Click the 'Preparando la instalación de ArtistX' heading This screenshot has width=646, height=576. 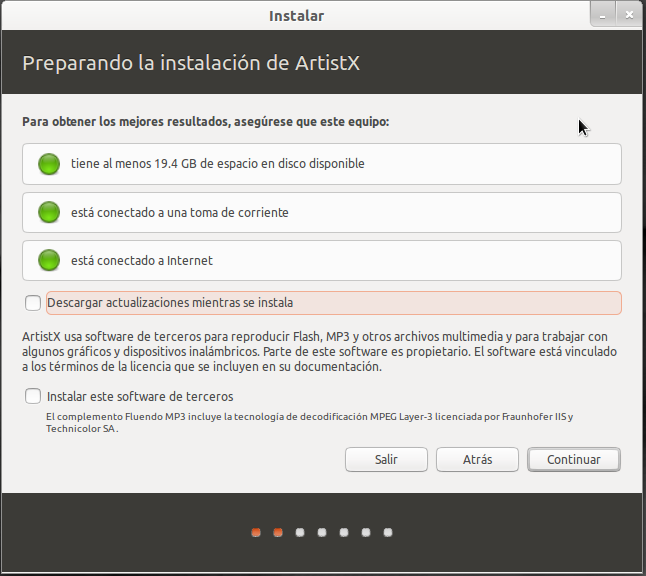click(191, 63)
